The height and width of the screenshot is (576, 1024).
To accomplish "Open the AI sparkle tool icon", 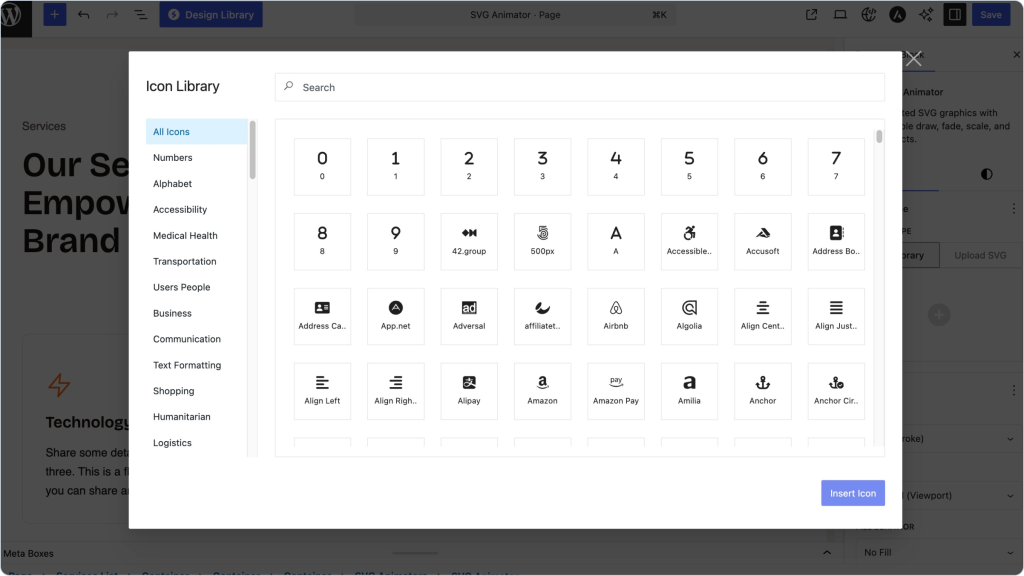I will pos(925,14).
